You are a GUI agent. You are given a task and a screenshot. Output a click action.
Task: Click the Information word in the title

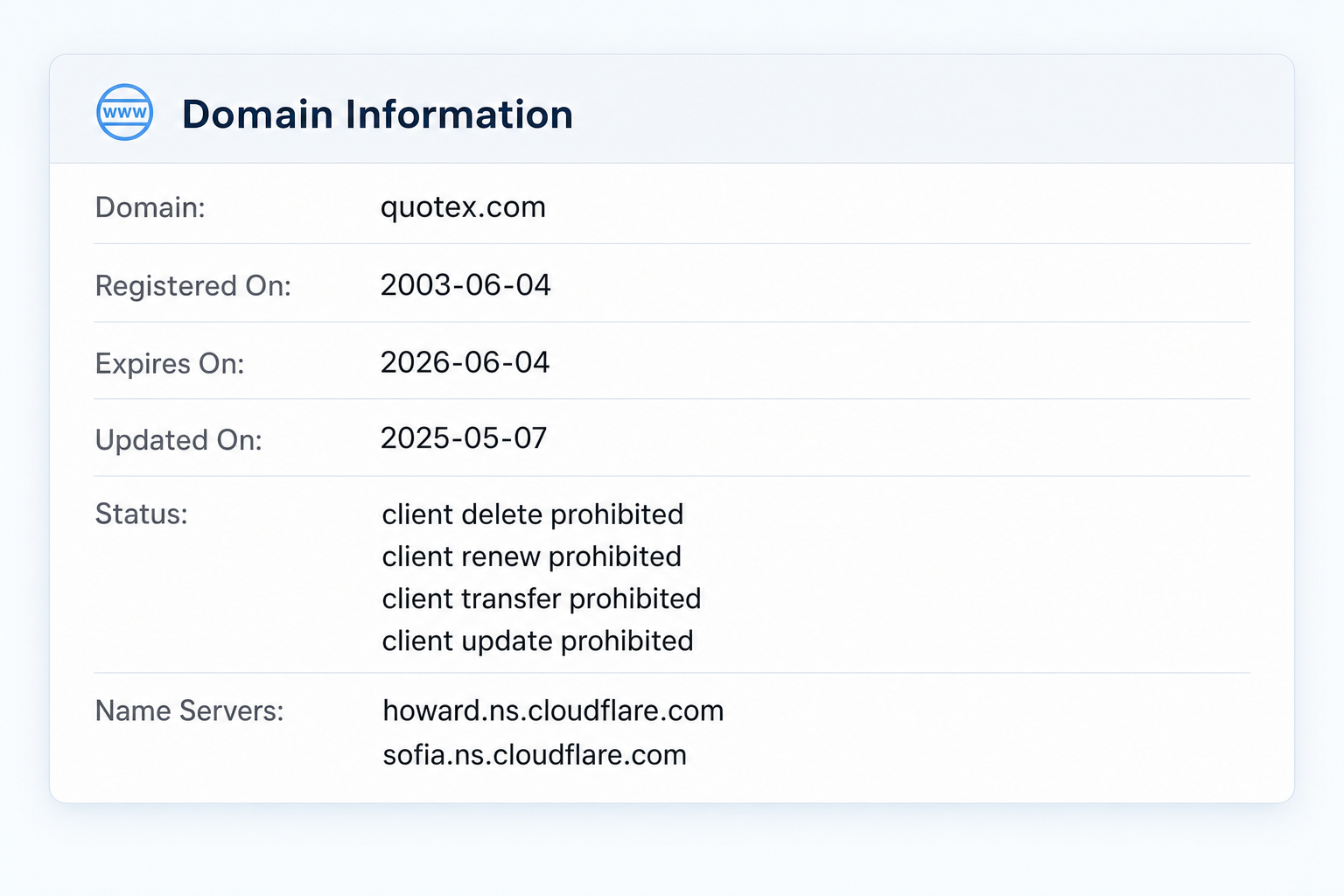(x=459, y=115)
